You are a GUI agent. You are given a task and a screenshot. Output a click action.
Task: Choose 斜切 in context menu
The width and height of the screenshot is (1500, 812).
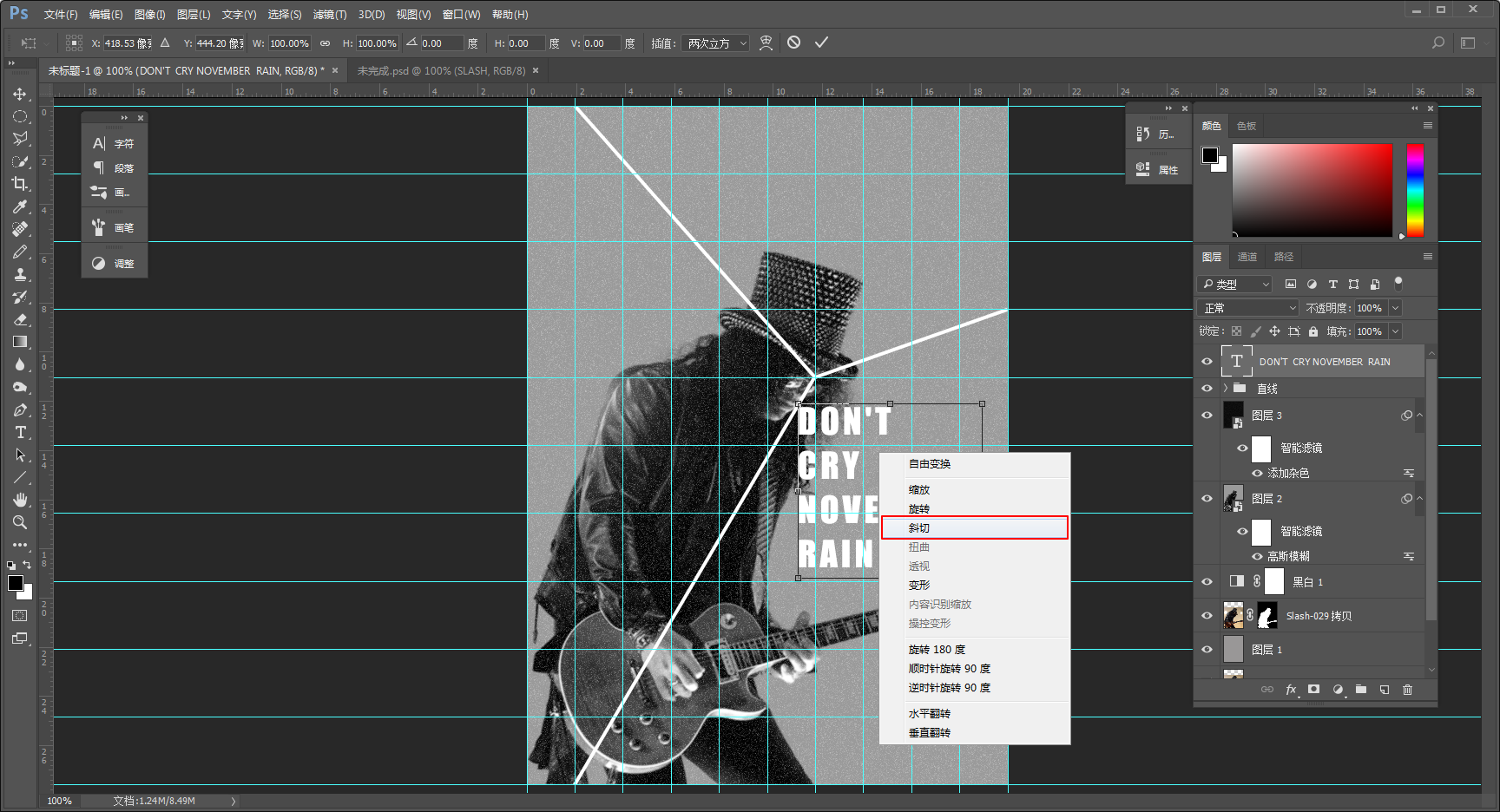point(975,527)
